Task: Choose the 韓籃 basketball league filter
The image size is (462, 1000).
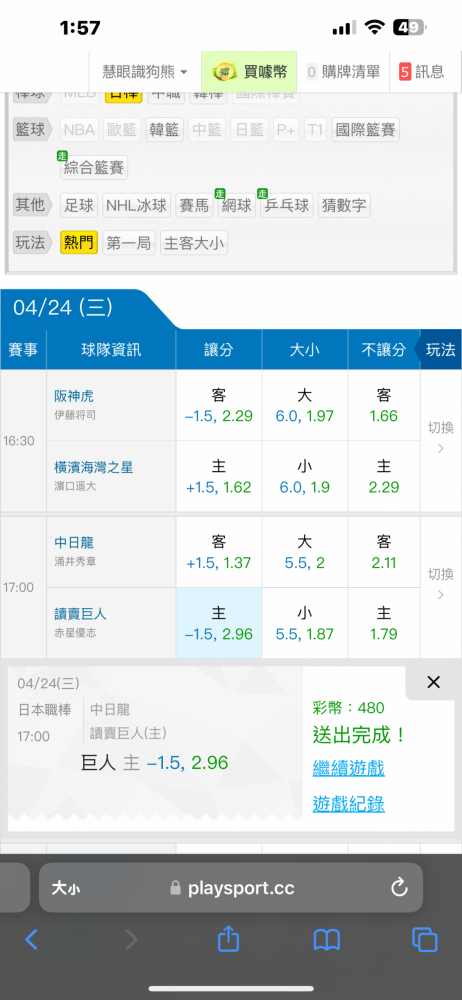Action: [x=165, y=130]
